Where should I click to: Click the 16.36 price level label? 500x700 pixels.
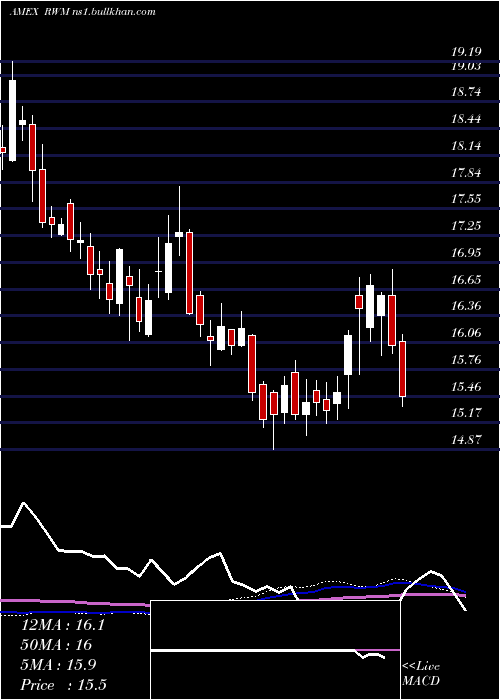point(466,306)
